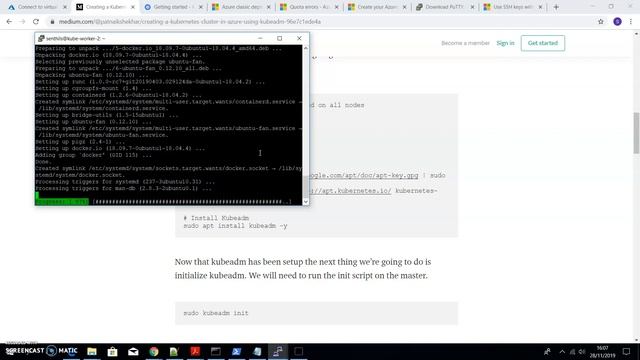Image resolution: width=640 pixels, height=360 pixels.
Task: Open a new browser tab
Action: (556, 7)
